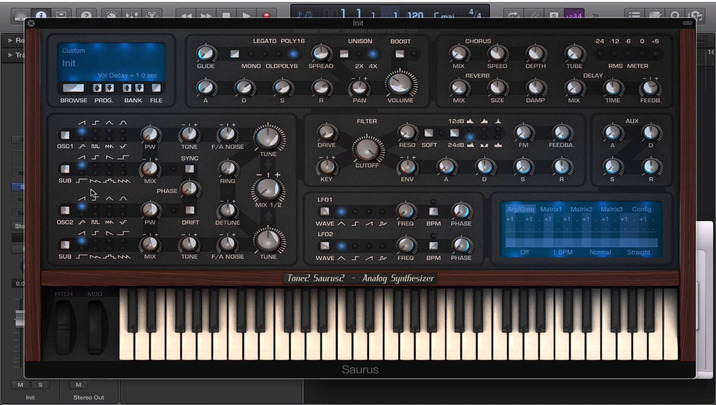The height and width of the screenshot is (405, 716).
Task: Click the voice mode selector button beside GLIDE
Action: tap(235, 54)
